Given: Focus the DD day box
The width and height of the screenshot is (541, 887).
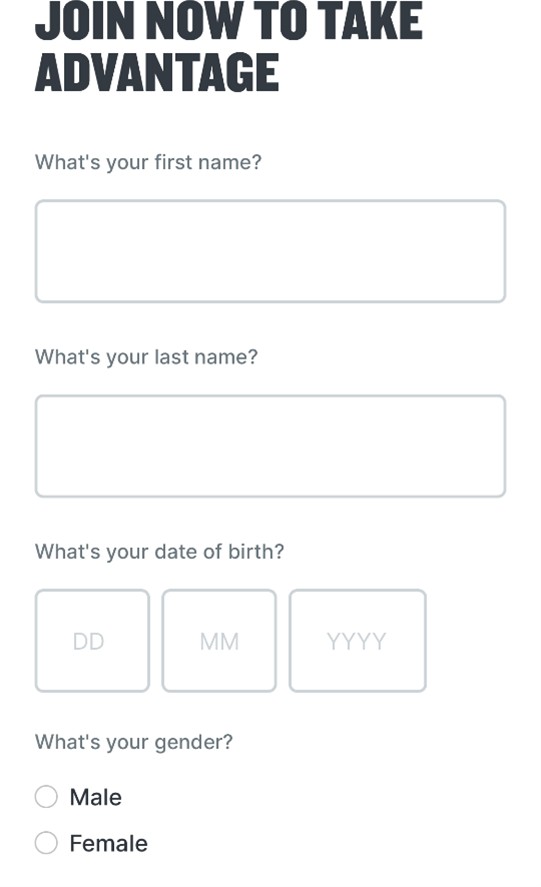Looking at the screenshot, I should 92,641.
